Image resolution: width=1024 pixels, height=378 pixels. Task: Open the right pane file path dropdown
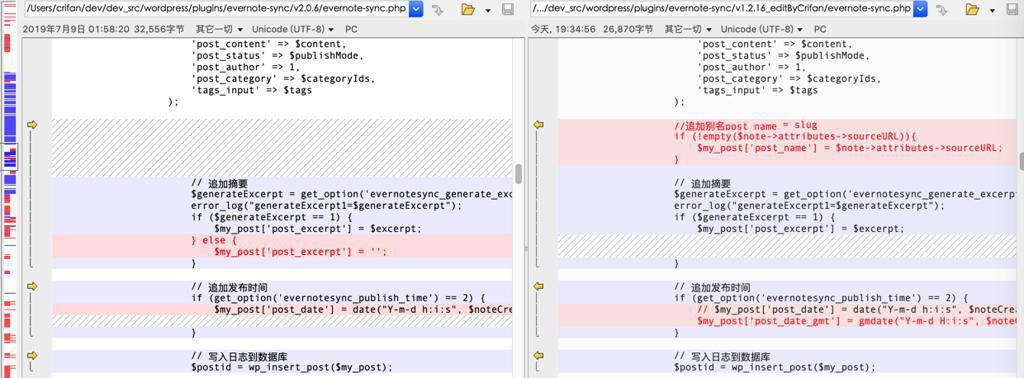(920, 9)
